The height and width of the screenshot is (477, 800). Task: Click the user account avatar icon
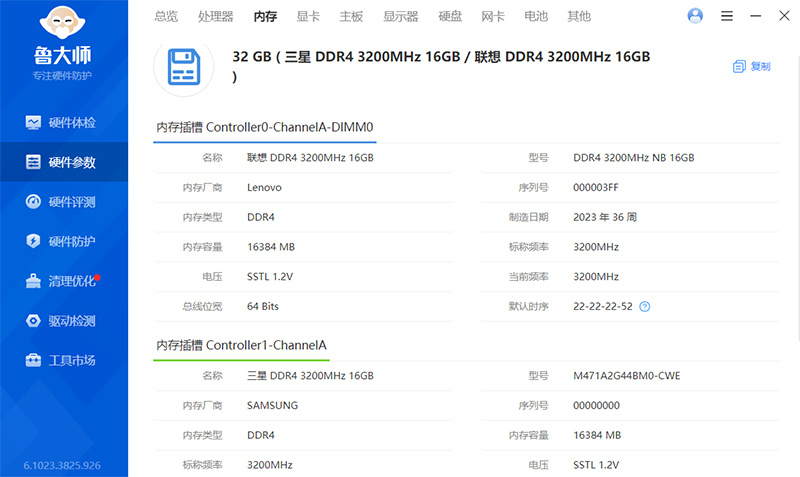point(696,16)
